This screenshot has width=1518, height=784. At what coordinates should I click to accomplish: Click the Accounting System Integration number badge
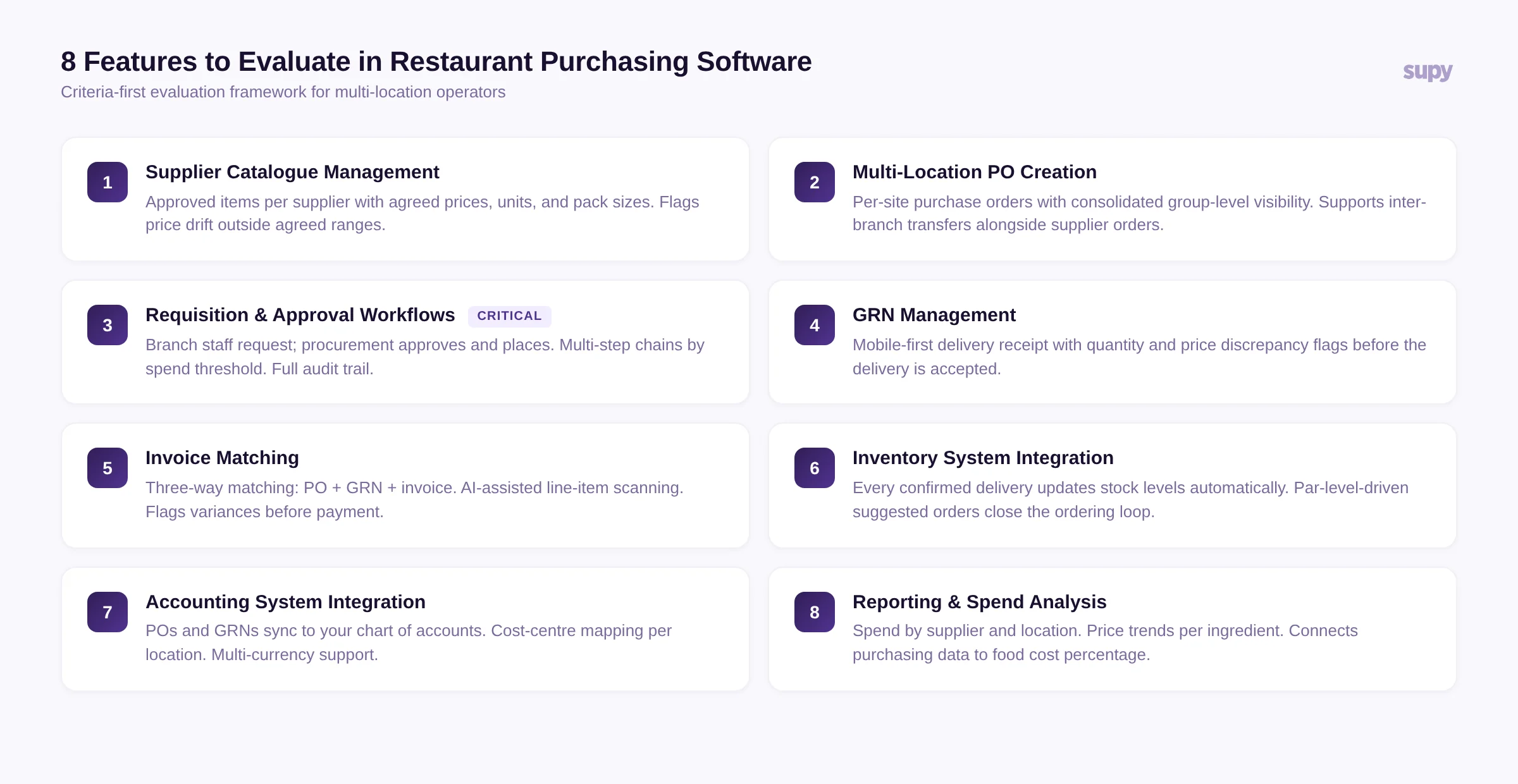pos(107,612)
